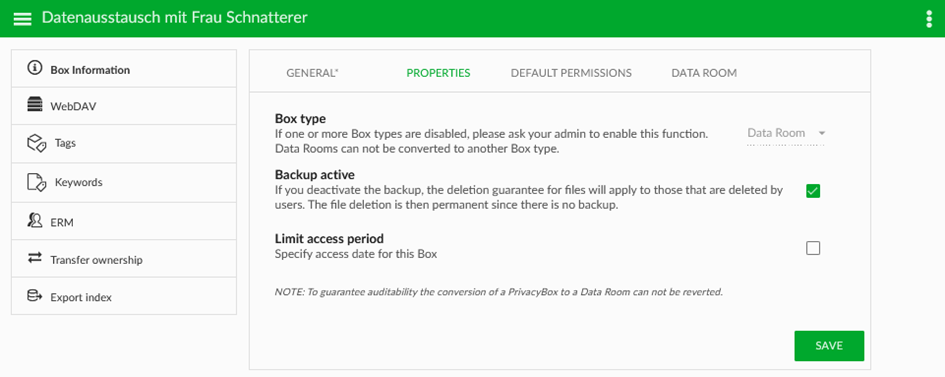Open the Box type Data Room dropdown
Screen dimensions: 945x377
785,134
